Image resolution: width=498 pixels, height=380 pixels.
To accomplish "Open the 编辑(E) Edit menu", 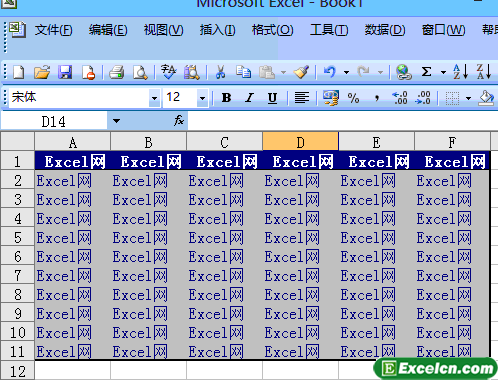I will (108, 30).
